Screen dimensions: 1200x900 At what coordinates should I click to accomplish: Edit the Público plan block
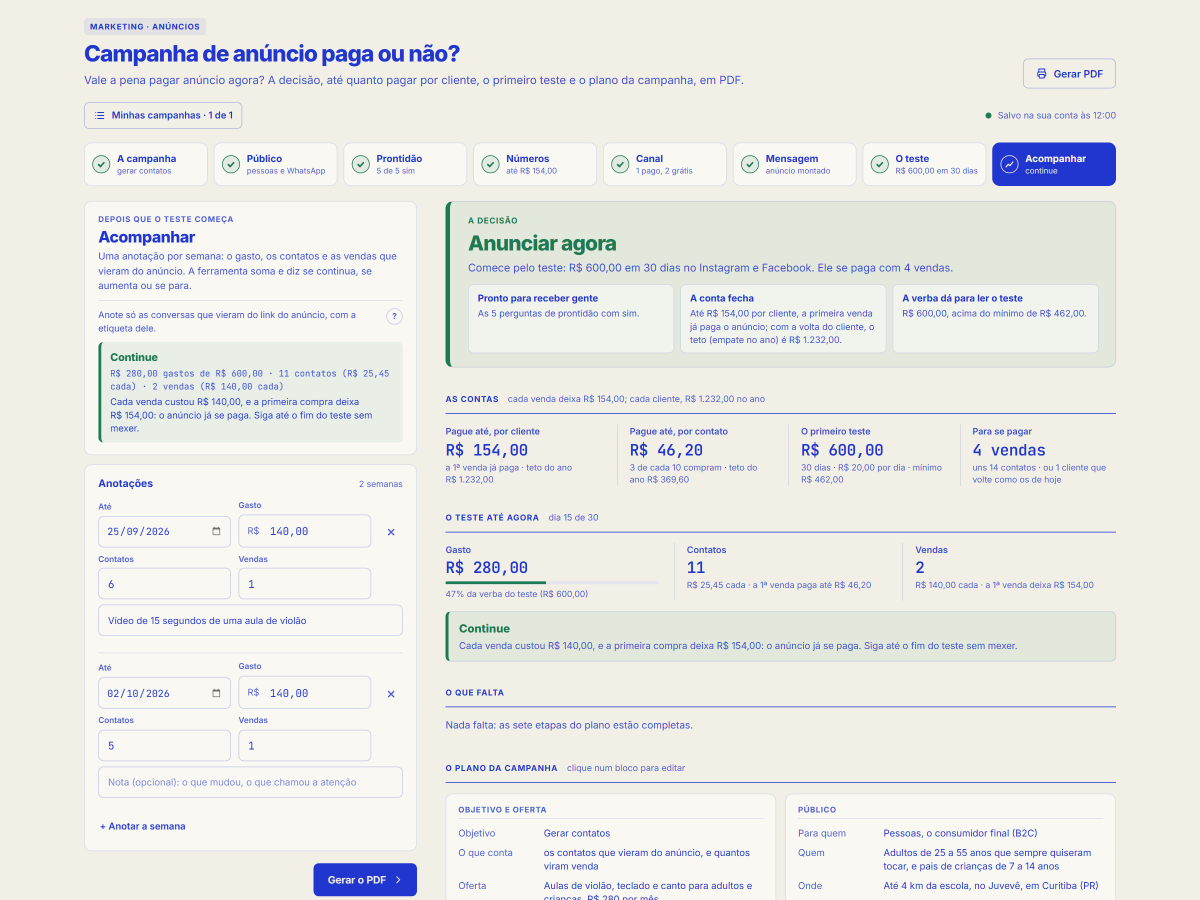[950, 847]
